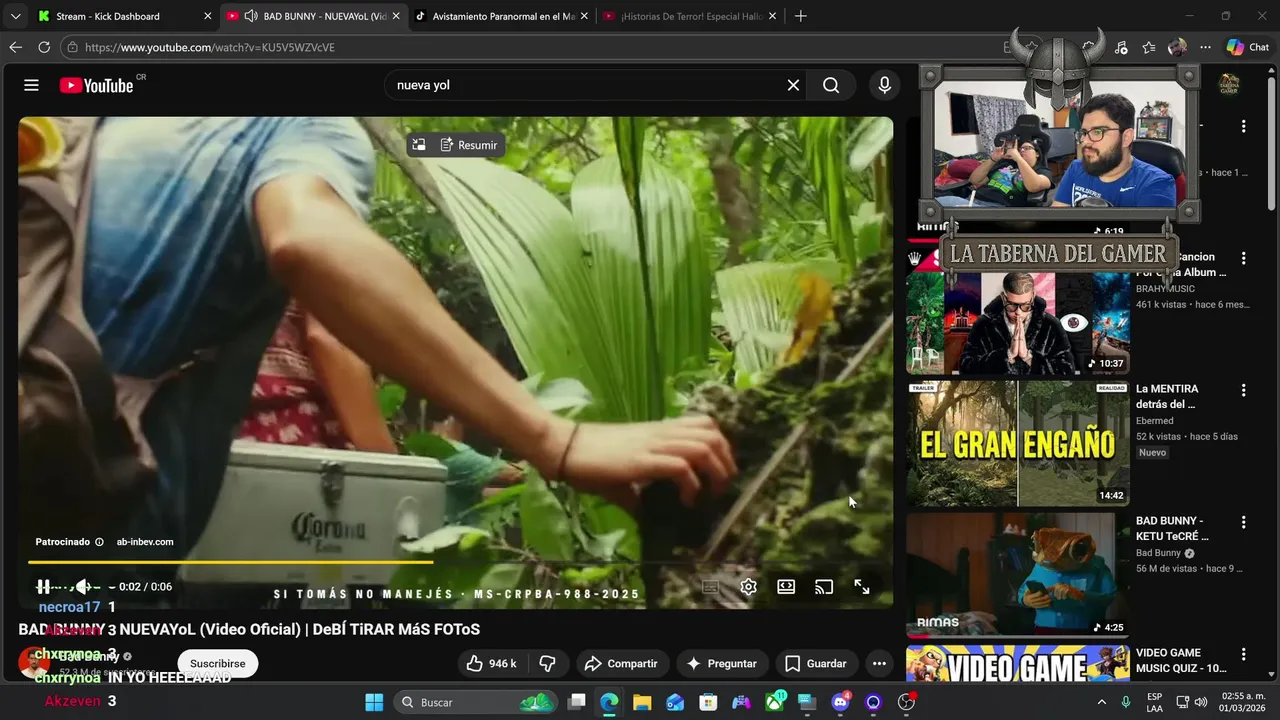Click the Preguntar ask button
Image resolution: width=1280 pixels, height=720 pixels.
721,663
